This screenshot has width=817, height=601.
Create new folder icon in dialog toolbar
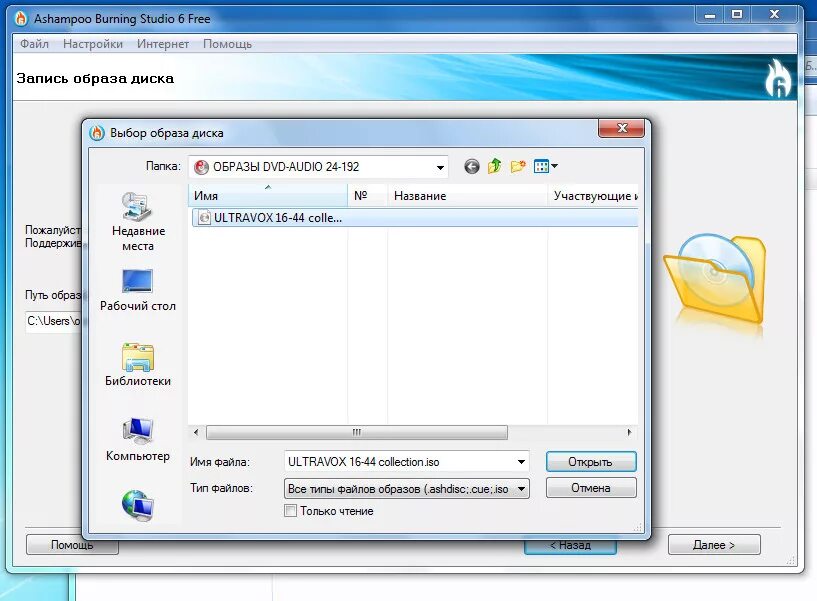point(518,166)
